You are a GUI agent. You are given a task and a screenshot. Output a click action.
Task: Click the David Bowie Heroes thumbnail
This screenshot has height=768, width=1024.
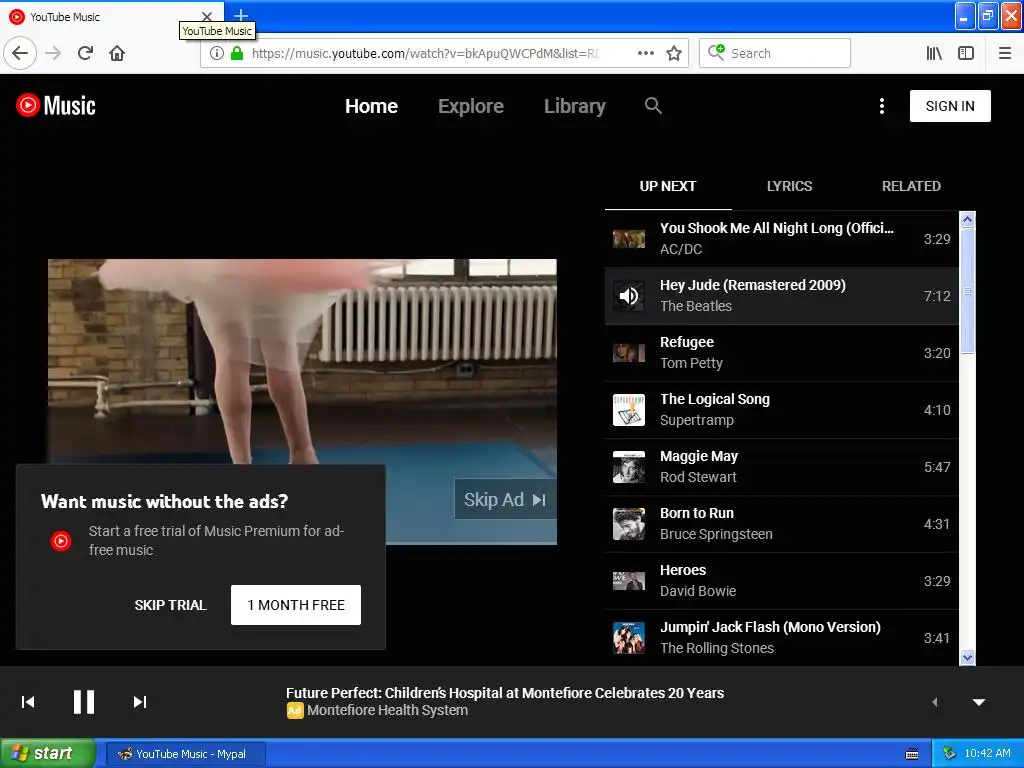tap(629, 581)
